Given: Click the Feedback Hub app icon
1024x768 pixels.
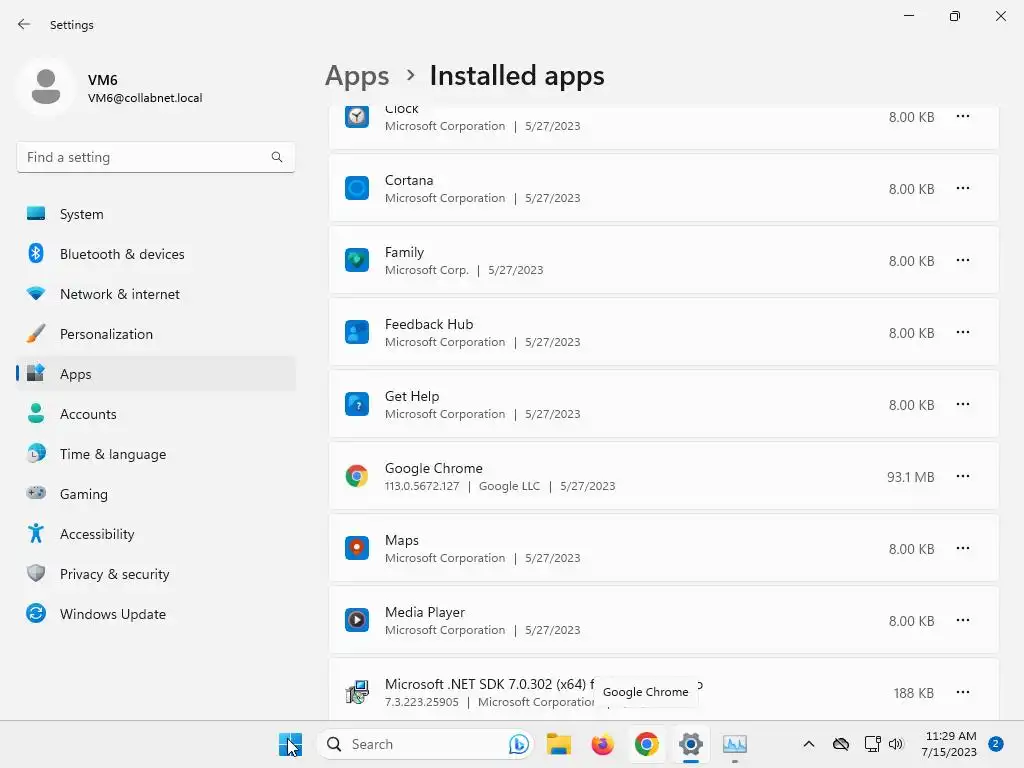Looking at the screenshot, I should 357,332.
